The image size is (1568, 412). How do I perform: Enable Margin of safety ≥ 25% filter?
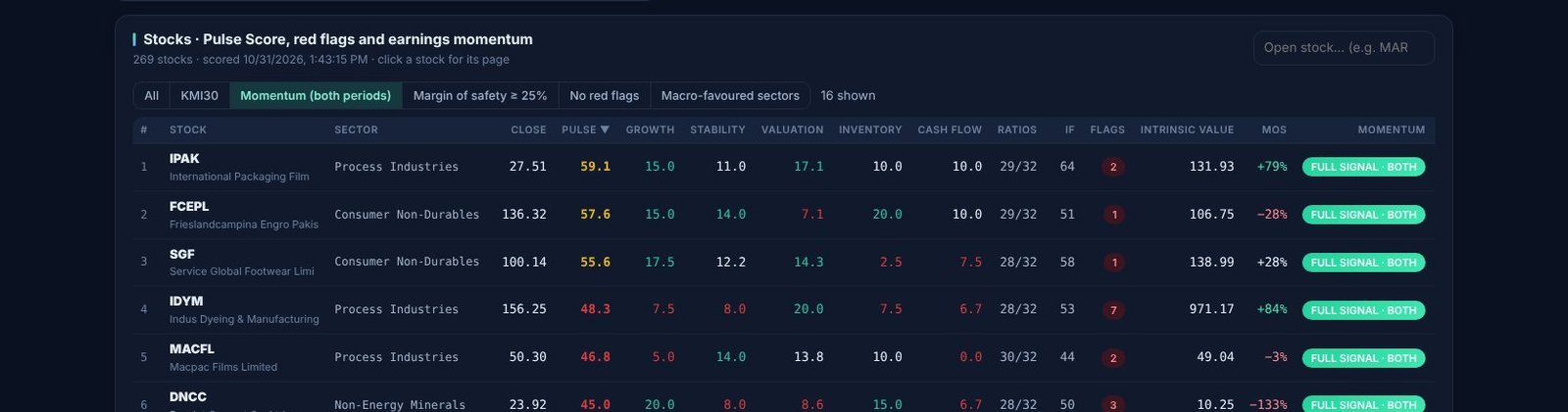point(480,95)
